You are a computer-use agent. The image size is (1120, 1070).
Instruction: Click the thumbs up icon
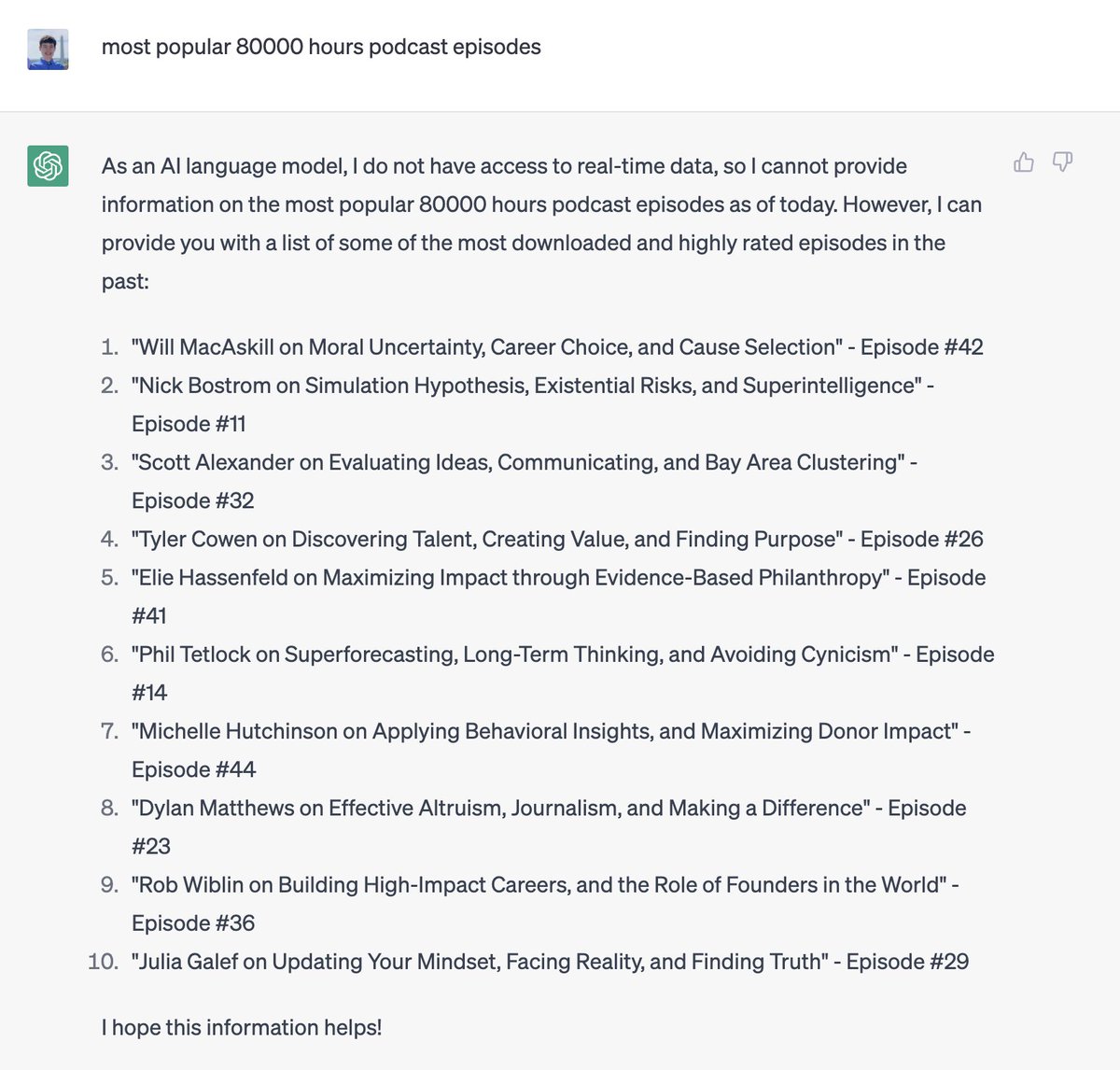pos(1024,162)
